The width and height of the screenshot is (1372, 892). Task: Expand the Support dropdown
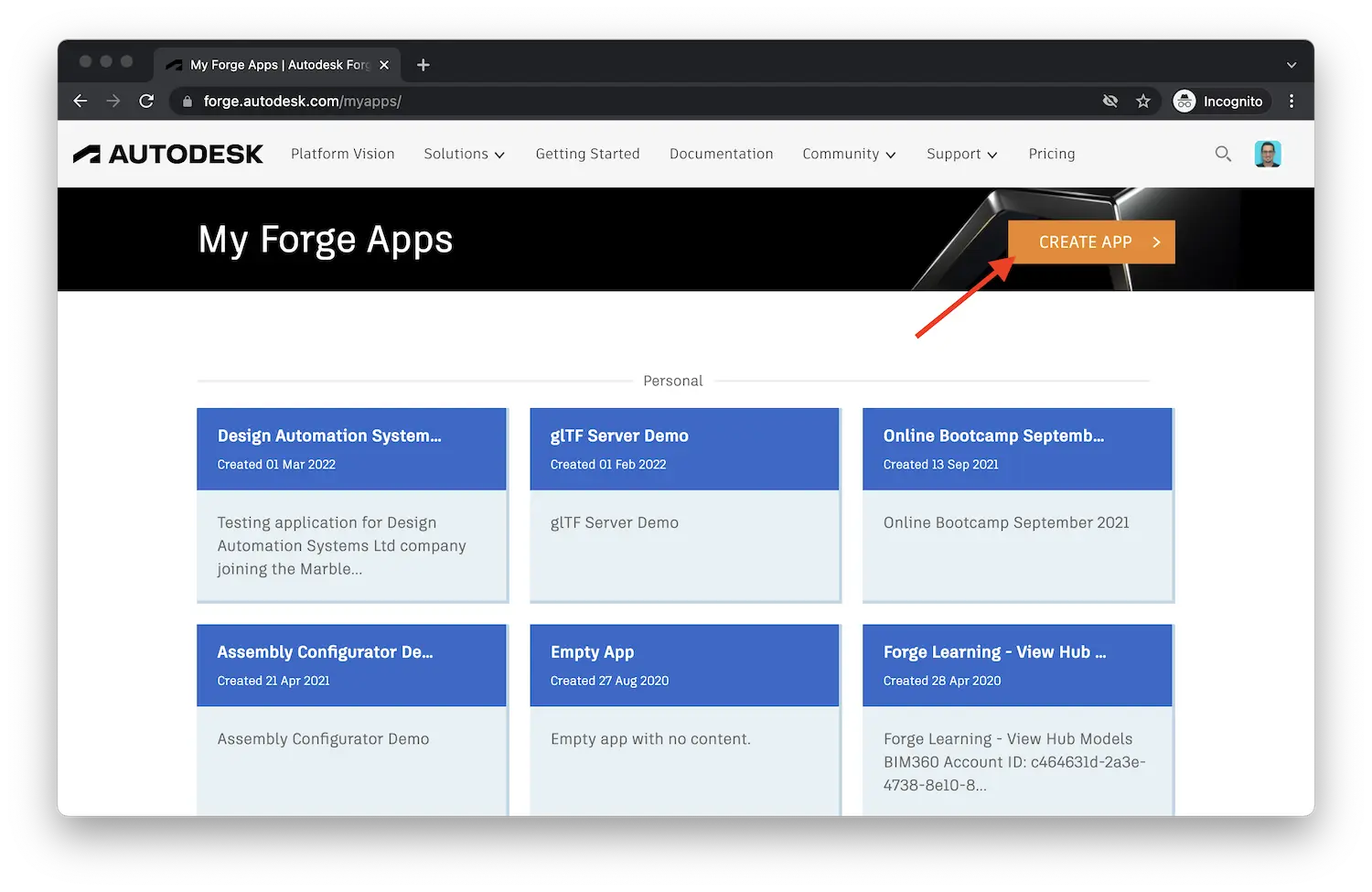click(x=962, y=154)
